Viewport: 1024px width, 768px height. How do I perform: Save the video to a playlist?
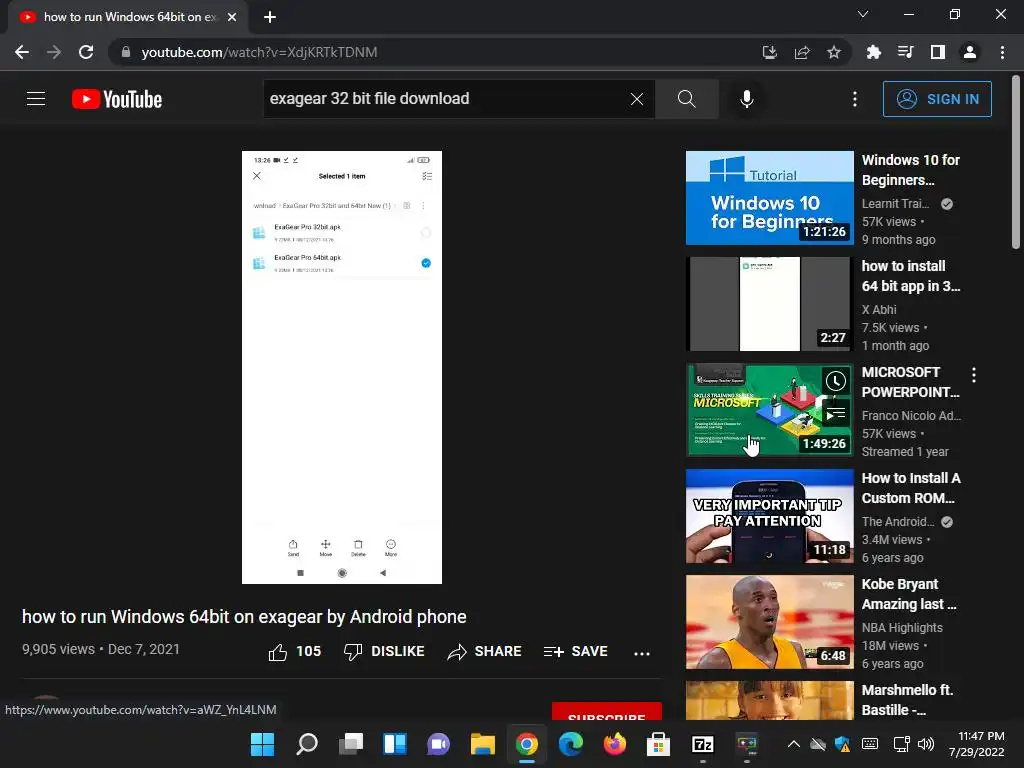pos(575,651)
